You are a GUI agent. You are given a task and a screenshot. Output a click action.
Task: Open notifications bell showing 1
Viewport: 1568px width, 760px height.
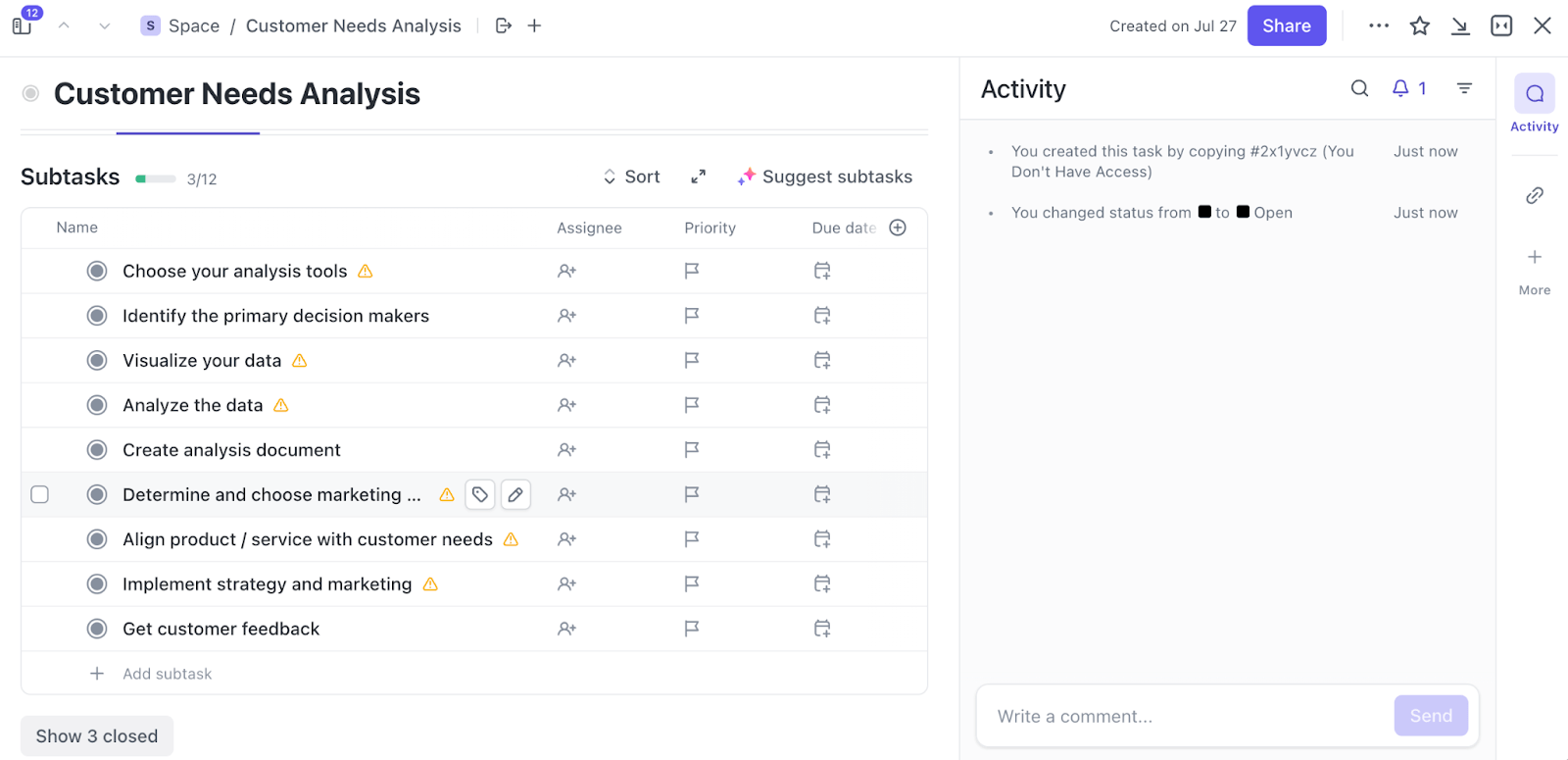coord(1409,88)
